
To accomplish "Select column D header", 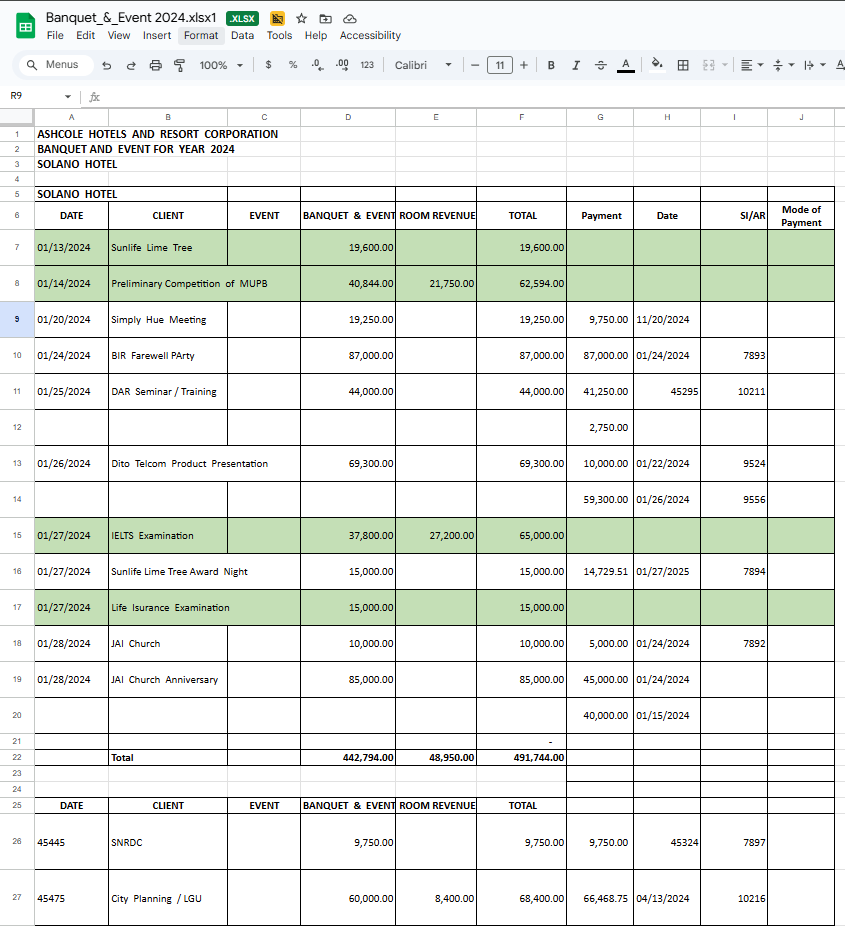I will pos(348,117).
